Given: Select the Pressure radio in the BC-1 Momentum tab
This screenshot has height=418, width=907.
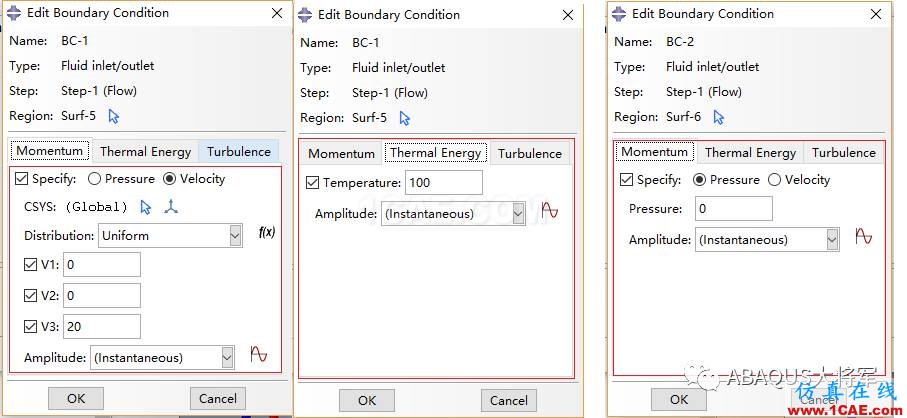Looking at the screenshot, I should point(95,179).
